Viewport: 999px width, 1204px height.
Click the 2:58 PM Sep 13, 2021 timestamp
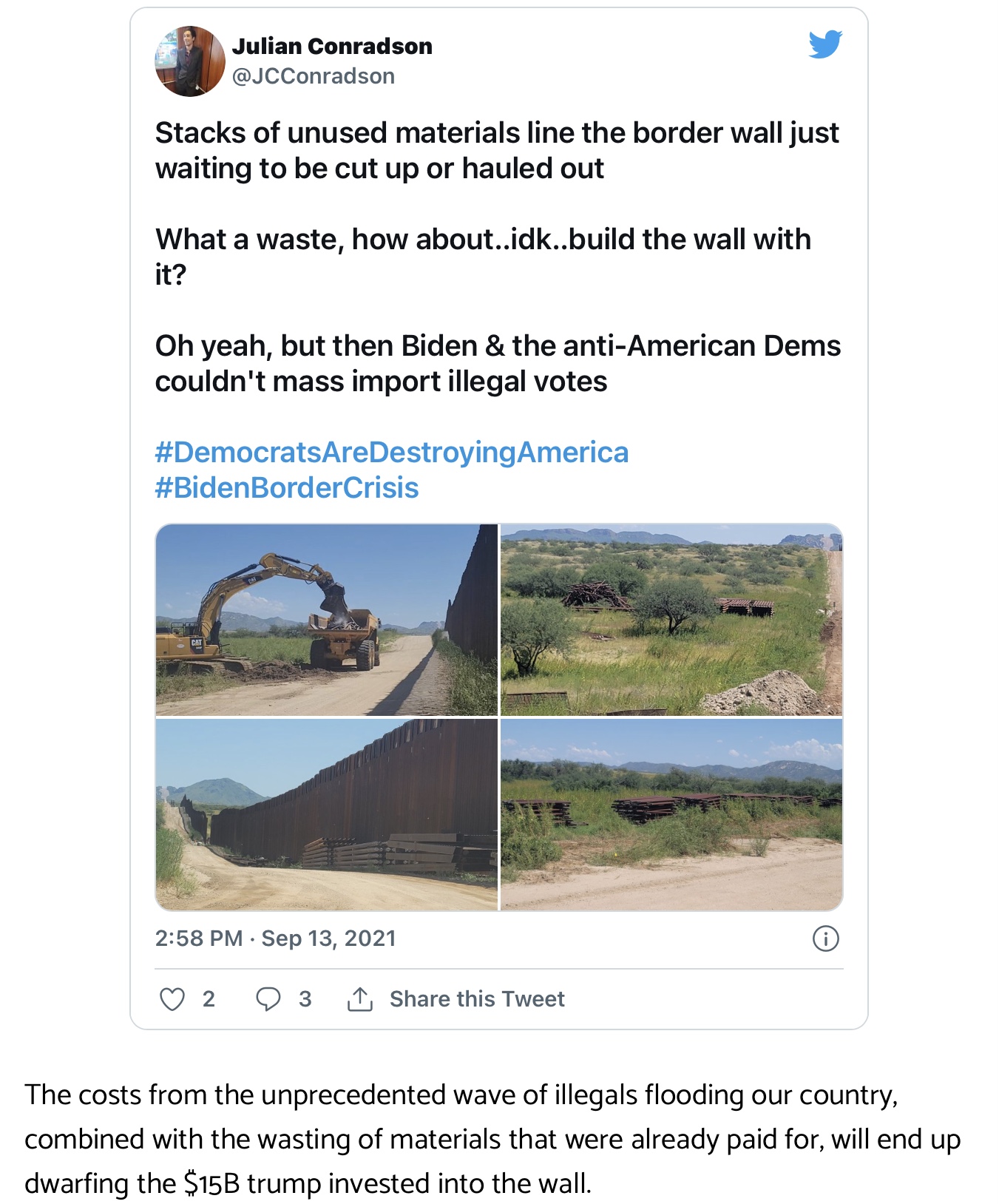pos(275,938)
